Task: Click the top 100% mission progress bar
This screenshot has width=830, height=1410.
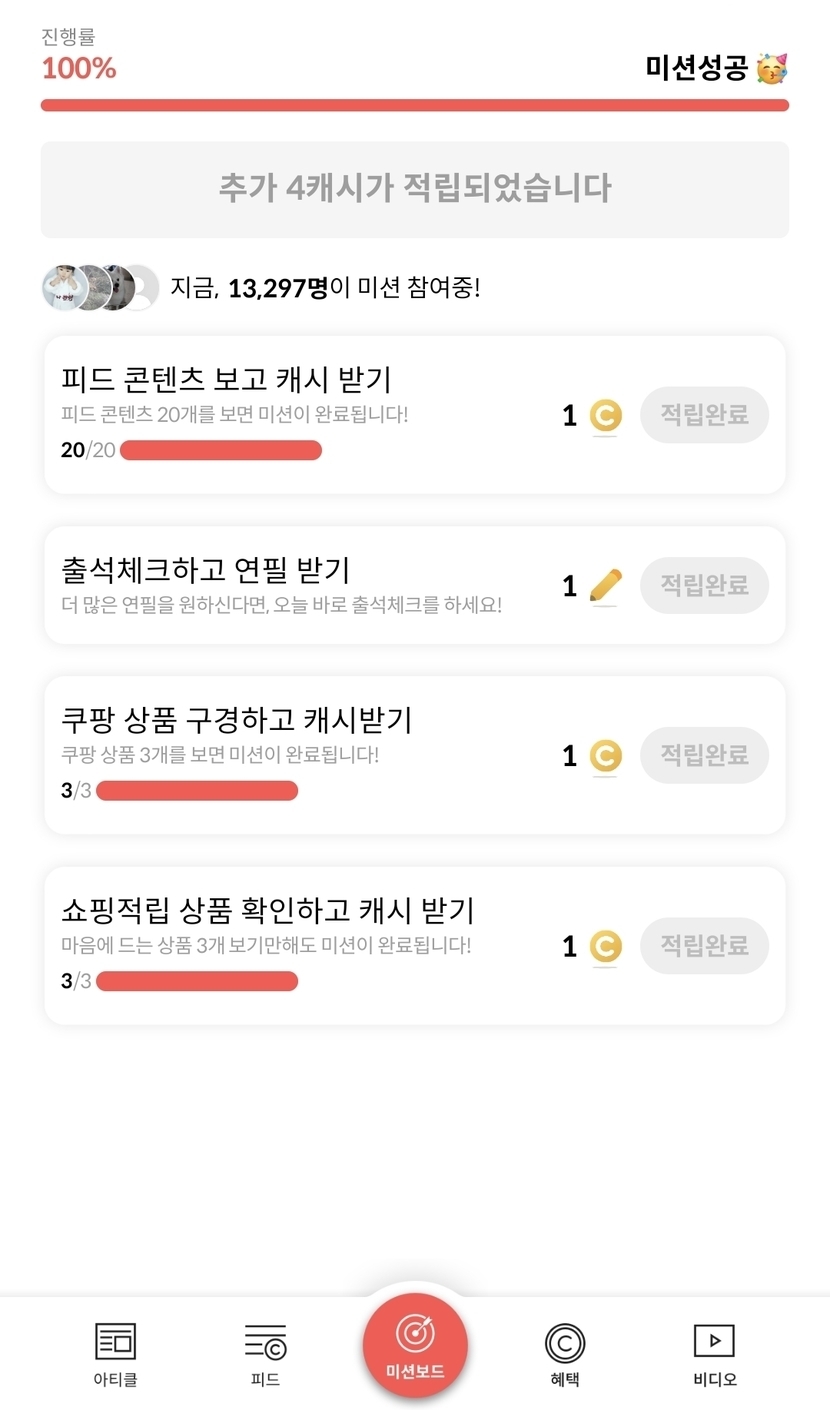Action: click(x=415, y=105)
